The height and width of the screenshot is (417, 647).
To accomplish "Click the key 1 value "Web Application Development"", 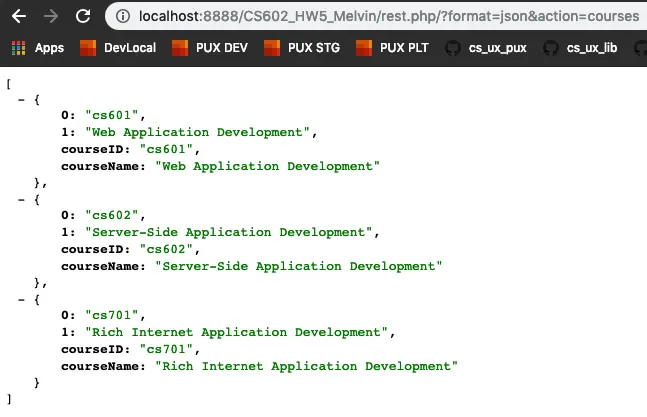I will tap(197, 132).
